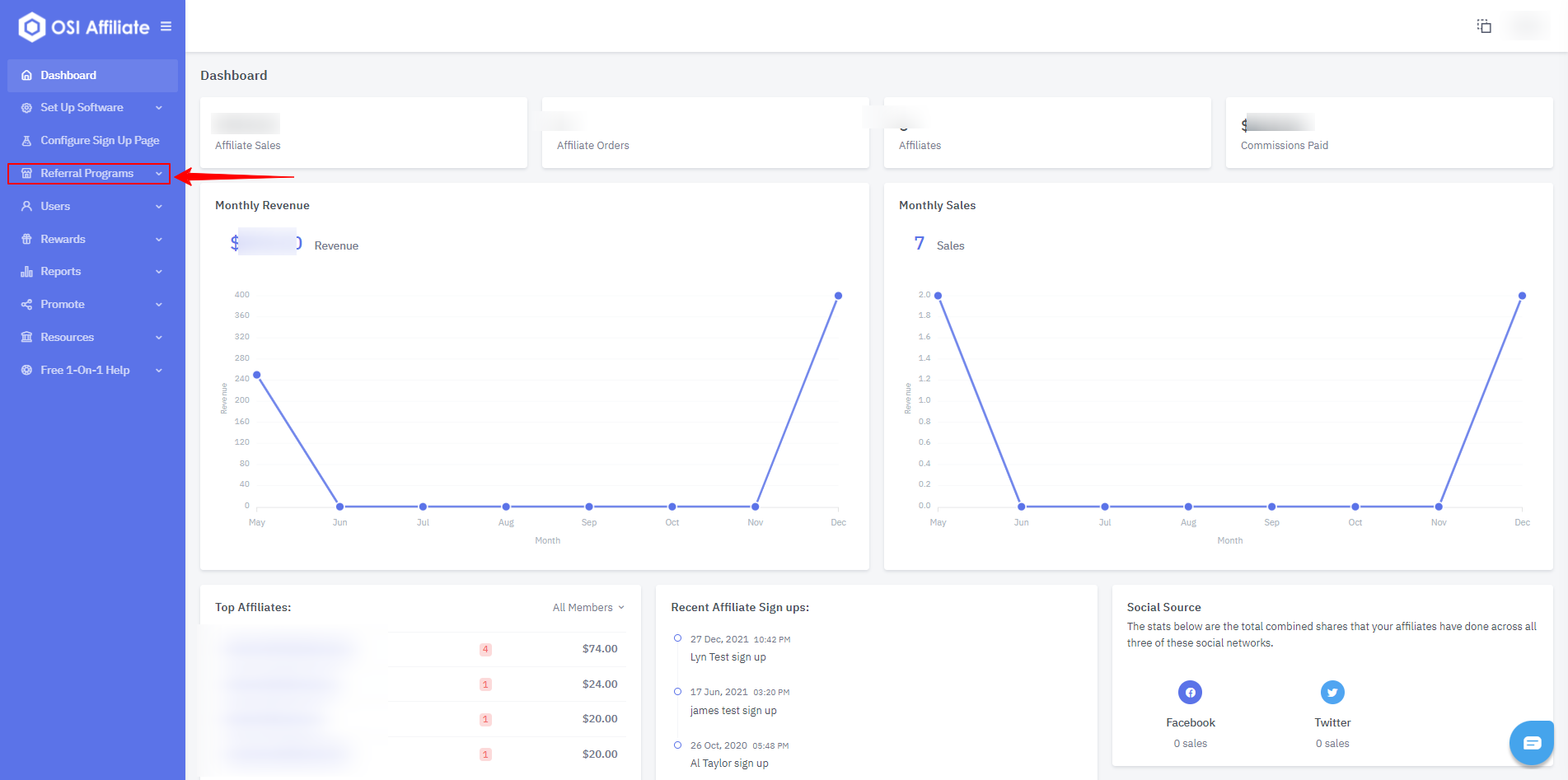Open the Reports menu item
The image size is (1568, 780).
92,272
